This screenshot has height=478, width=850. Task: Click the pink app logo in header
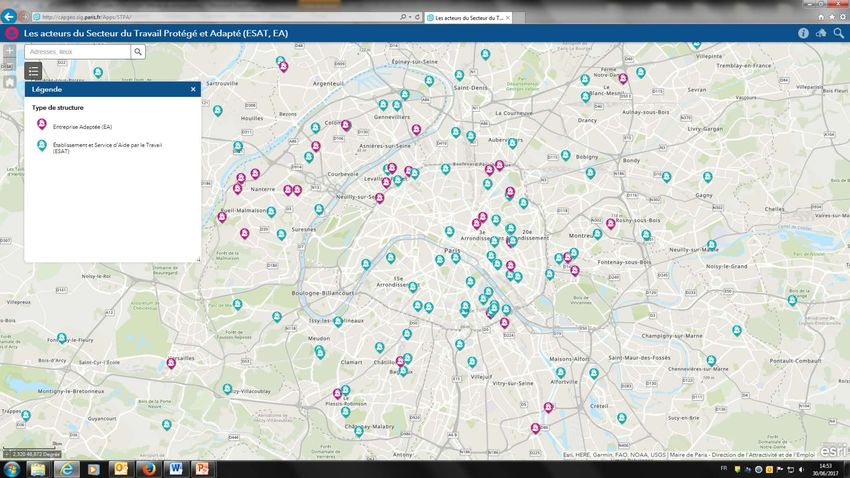[11, 33]
